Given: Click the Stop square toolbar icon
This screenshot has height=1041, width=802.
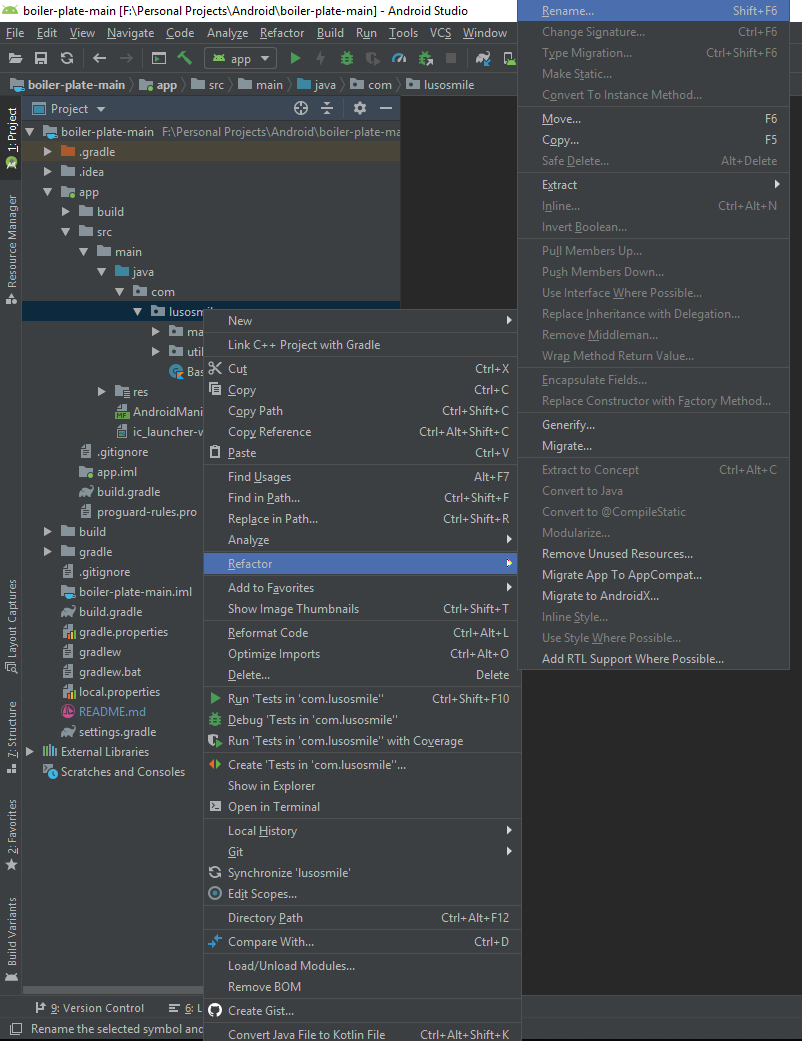Looking at the screenshot, I should point(451,58).
